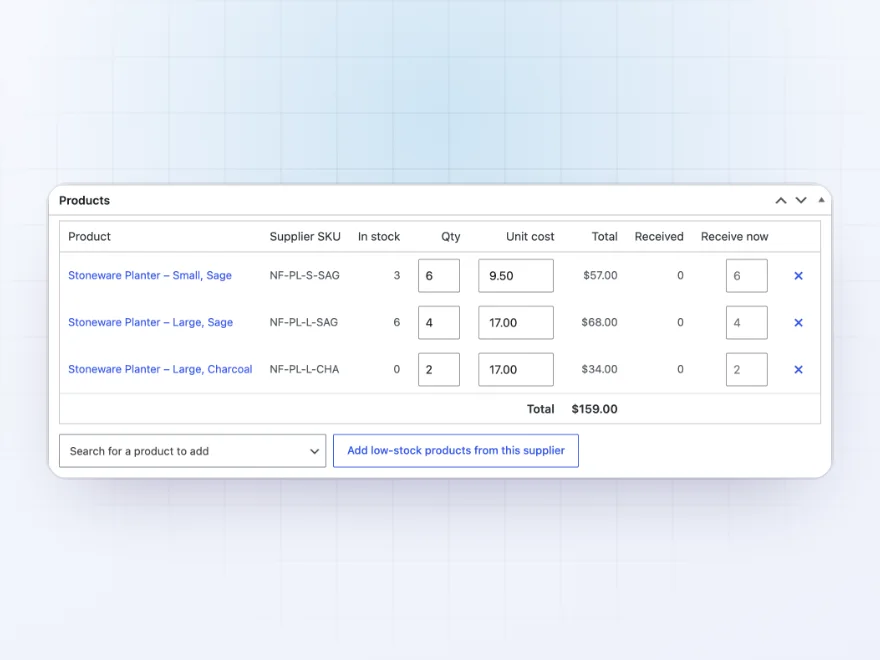Click the Received column header
This screenshot has height=660, width=880.
pos(659,237)
